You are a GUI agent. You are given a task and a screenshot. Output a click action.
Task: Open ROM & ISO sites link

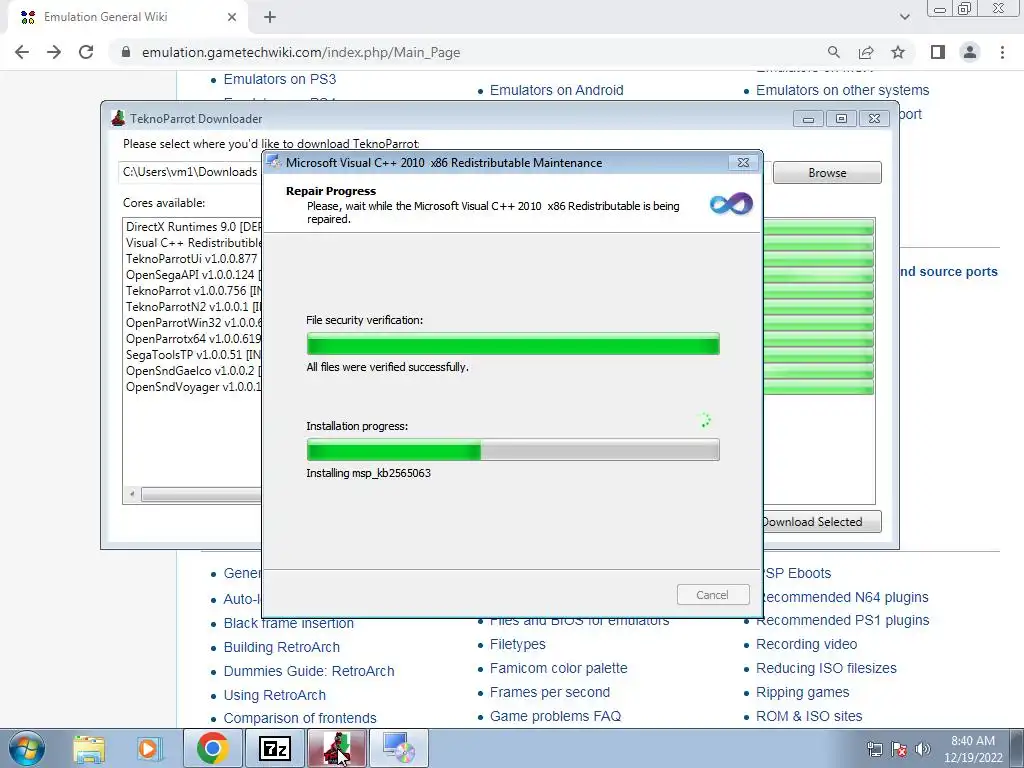809,716
